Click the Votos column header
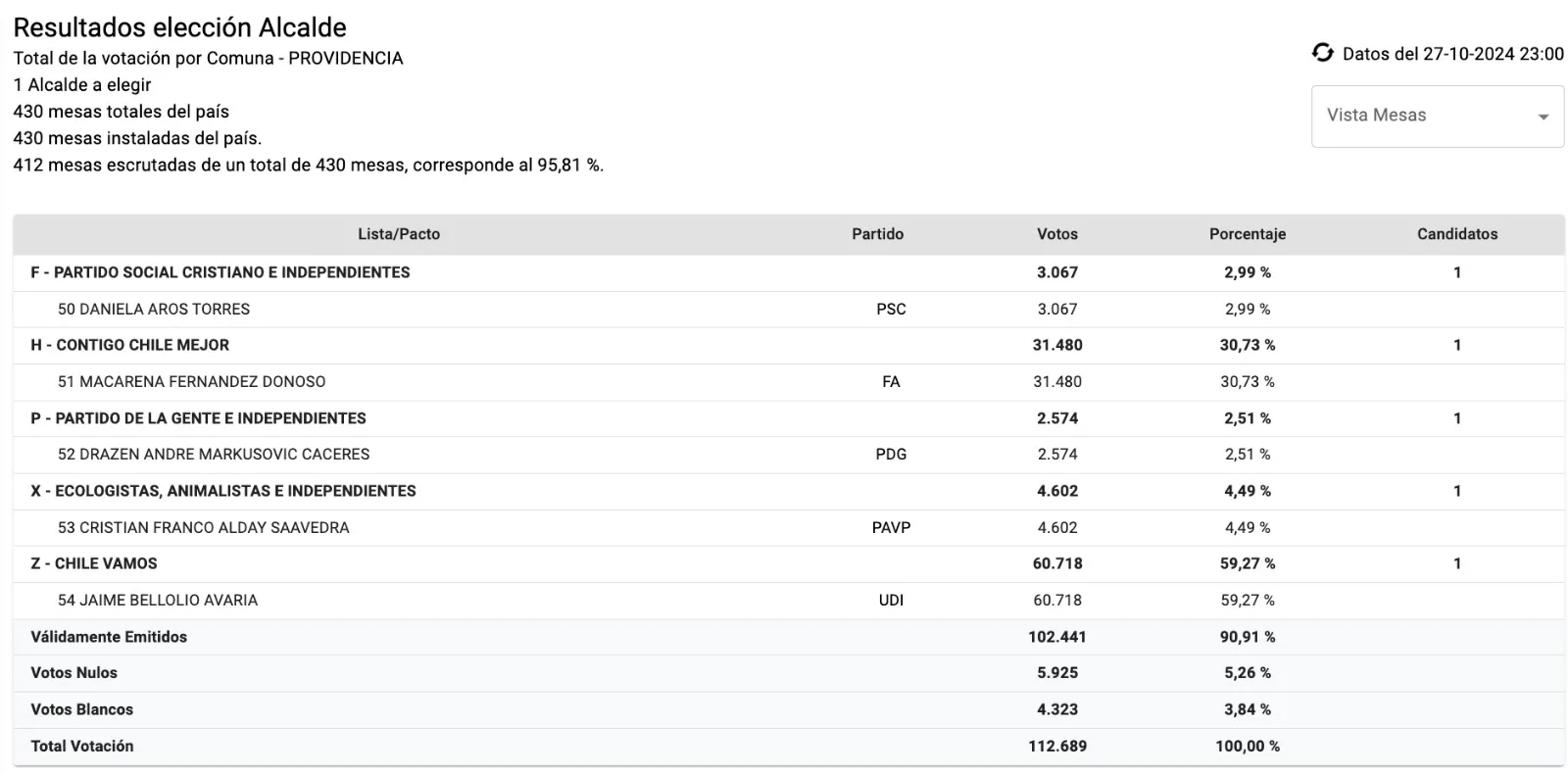 click(1056, 234)
